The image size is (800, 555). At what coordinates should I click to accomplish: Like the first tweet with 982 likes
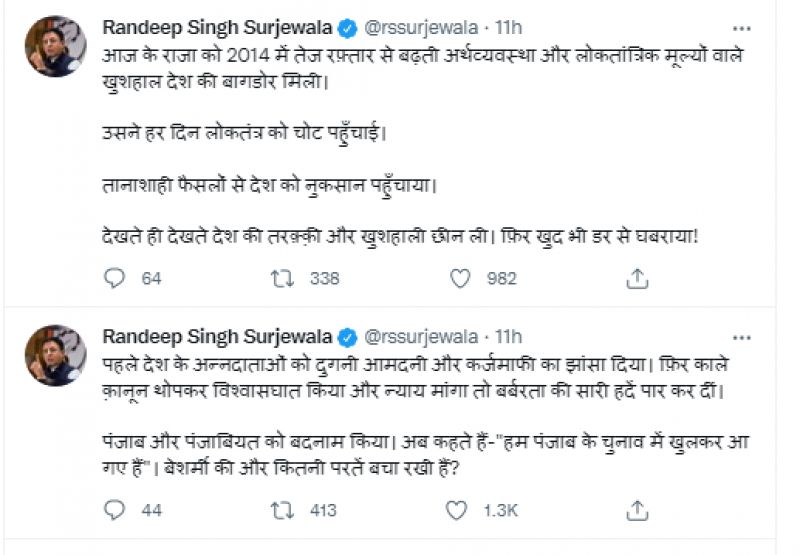pyautogui.click(x=459, y=279)
